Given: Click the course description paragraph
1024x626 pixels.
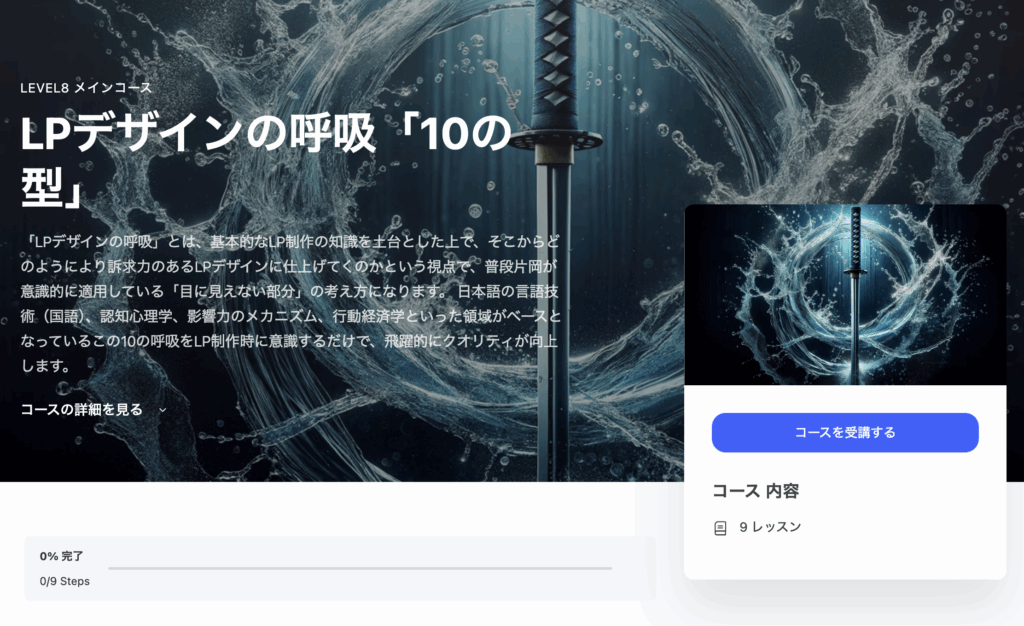Looking at the screenshot, I should tap(291, 304).
